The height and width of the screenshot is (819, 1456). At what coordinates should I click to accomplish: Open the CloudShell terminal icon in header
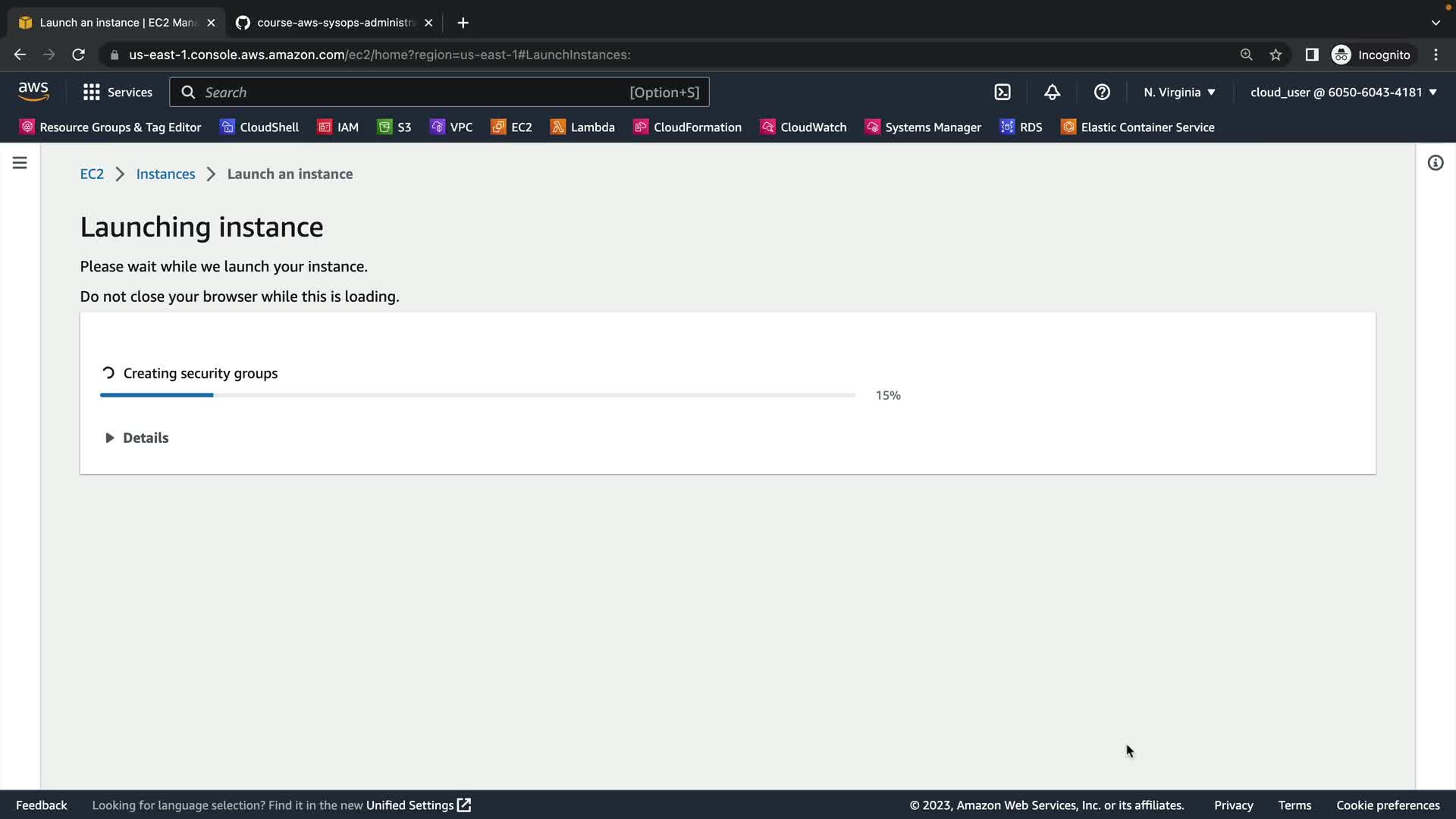tap(1003, 93)
